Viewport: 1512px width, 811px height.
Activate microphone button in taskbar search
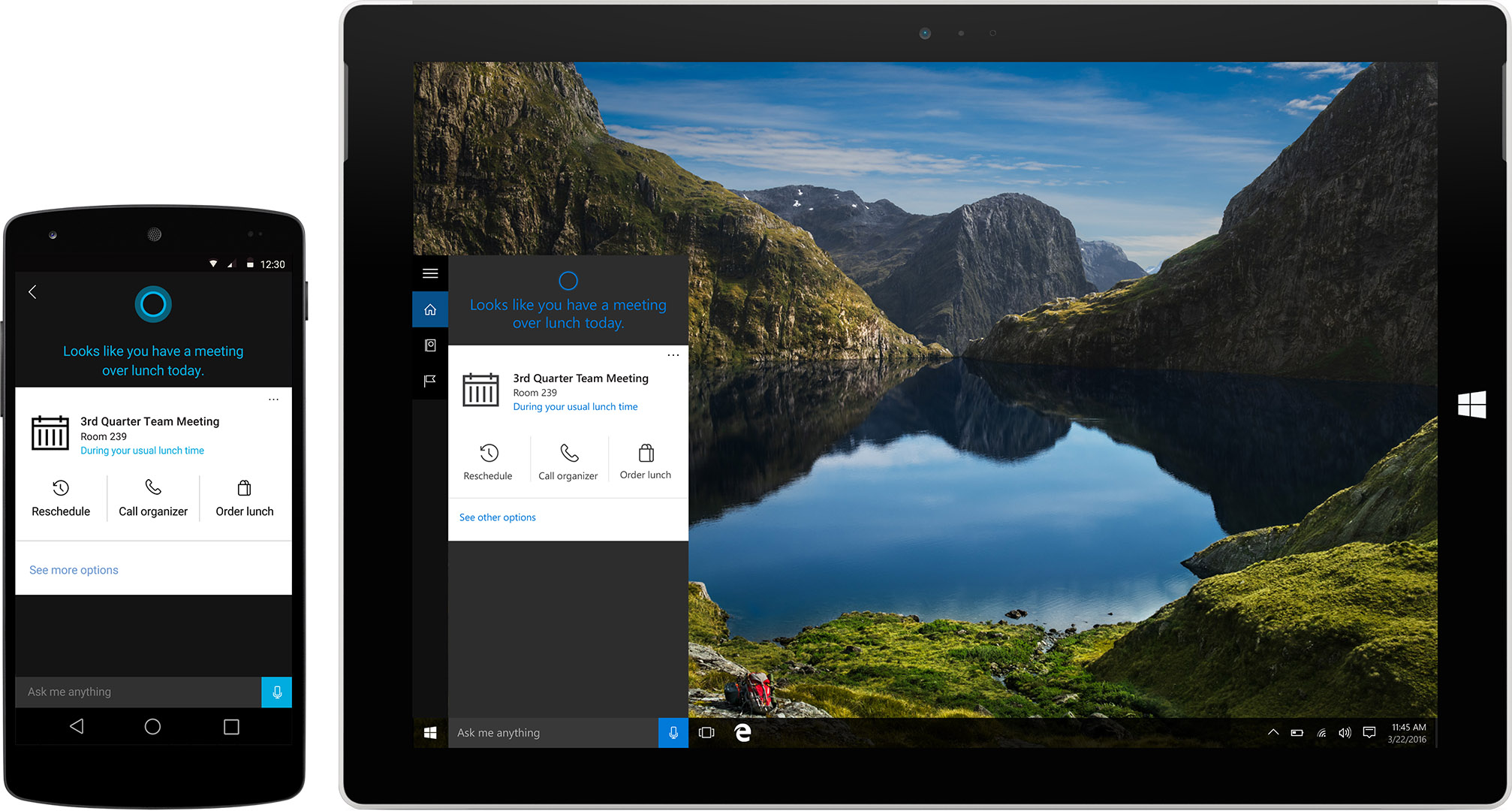click(x=673, y=733)
